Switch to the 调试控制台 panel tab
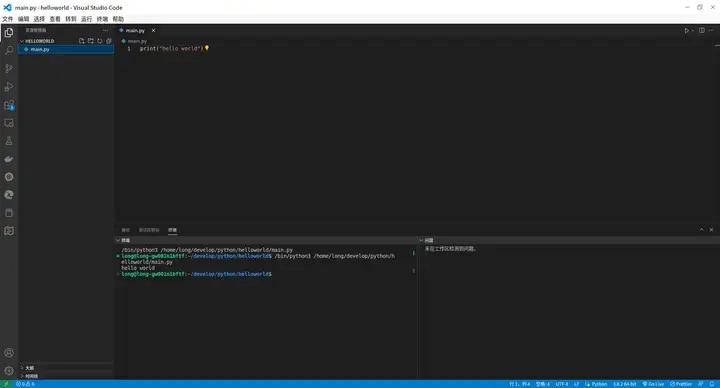 click(149, 230)
